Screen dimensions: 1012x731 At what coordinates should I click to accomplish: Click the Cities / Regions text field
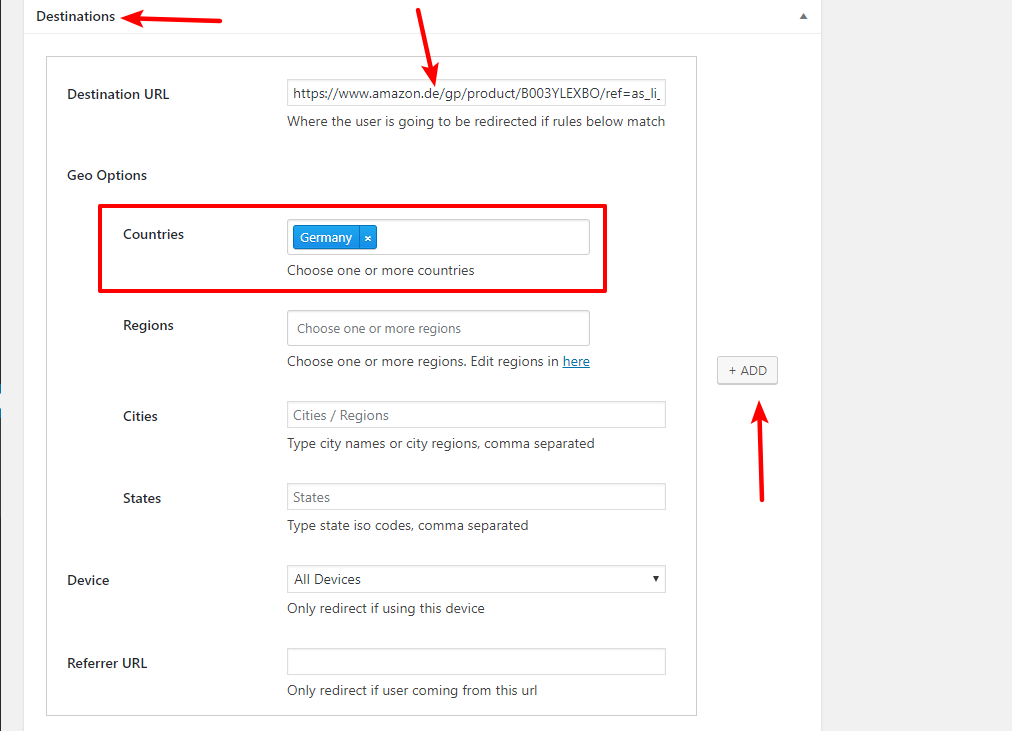(x=475, y=414)
